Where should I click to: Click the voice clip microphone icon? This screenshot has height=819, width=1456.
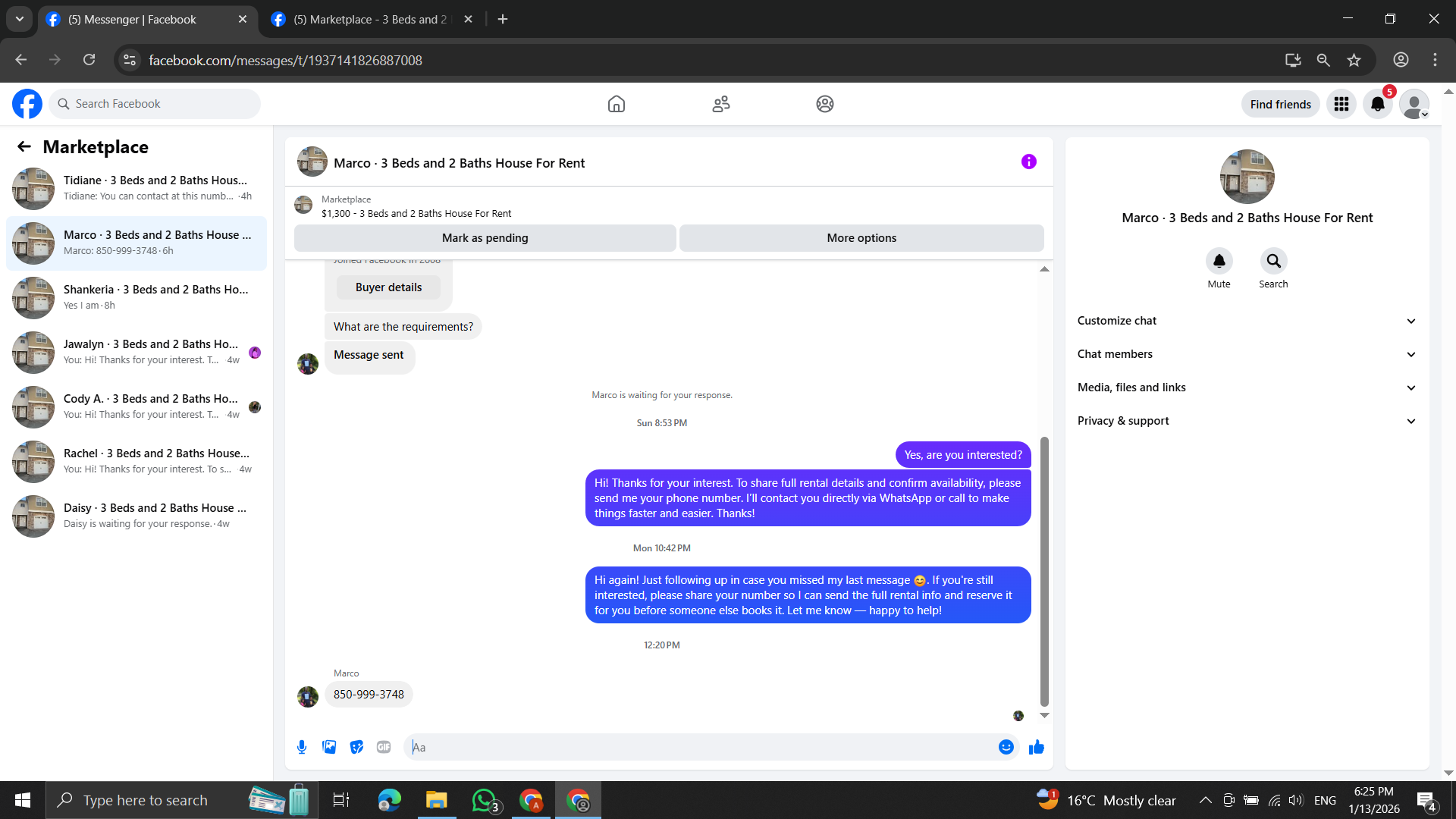(x=302, y=747)
